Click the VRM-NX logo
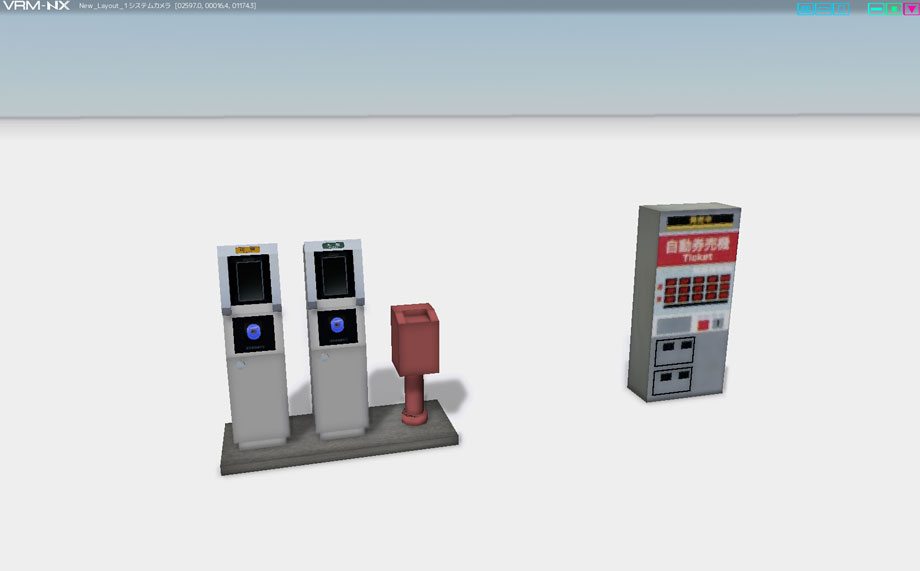Image resolution: width=920 pixels, height=571 pixels. pos(36,6)
